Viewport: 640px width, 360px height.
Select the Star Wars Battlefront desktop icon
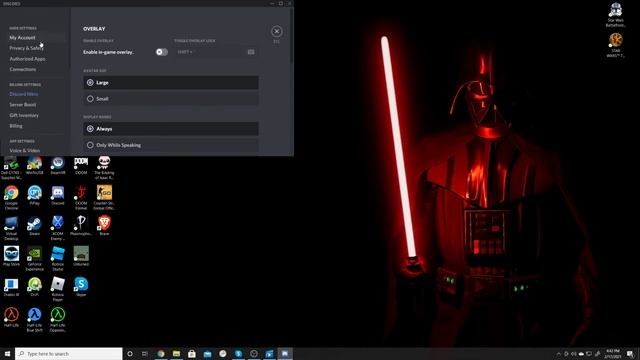(x=616, y=15)
